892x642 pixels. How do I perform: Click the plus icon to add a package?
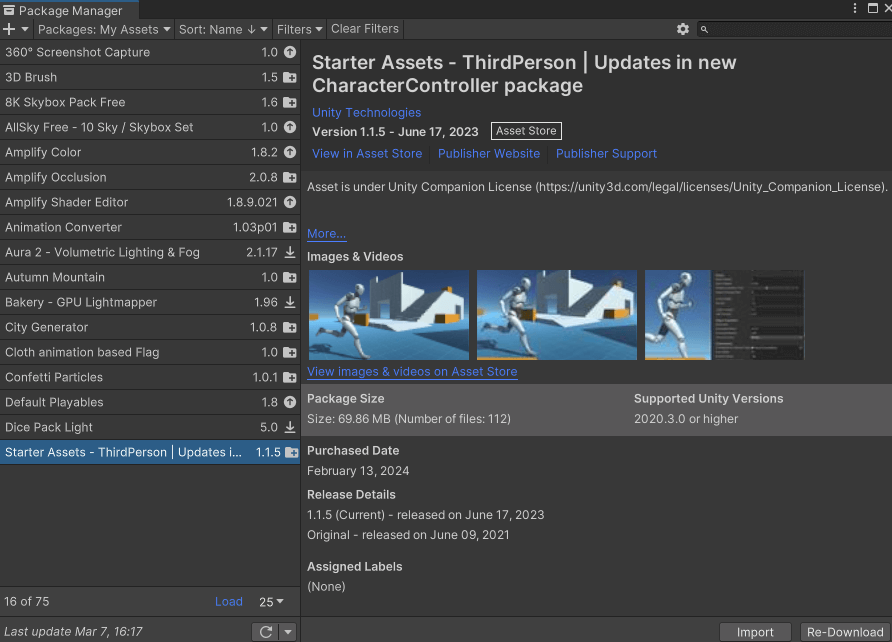pyautogui.click(x=10, y=29)
